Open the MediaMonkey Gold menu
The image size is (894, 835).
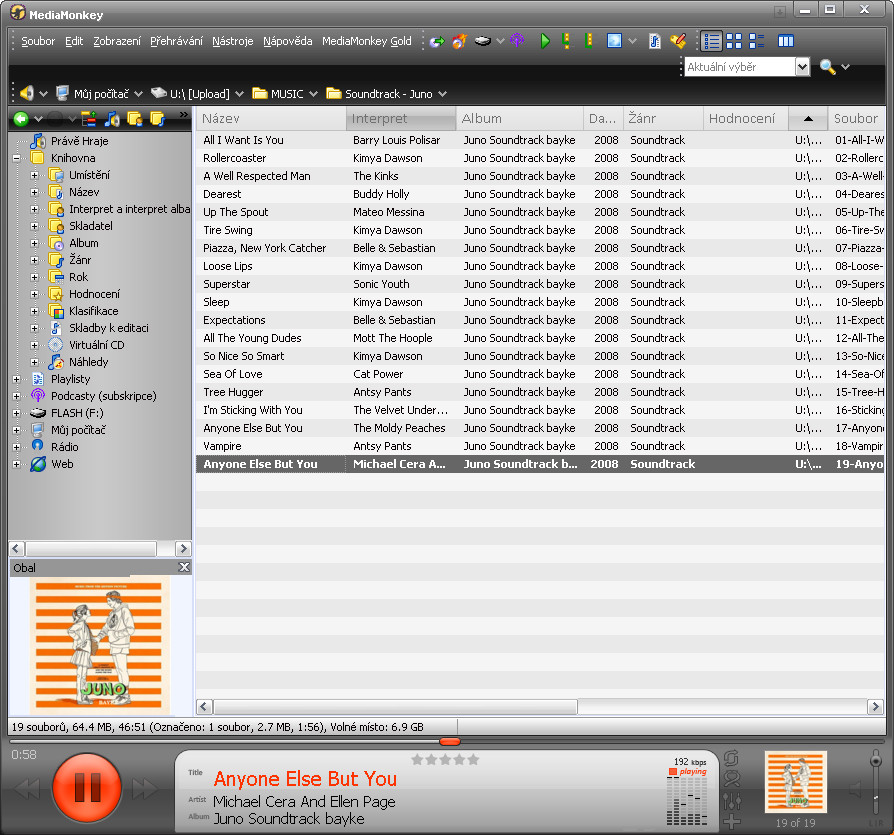tap(367, 41)
